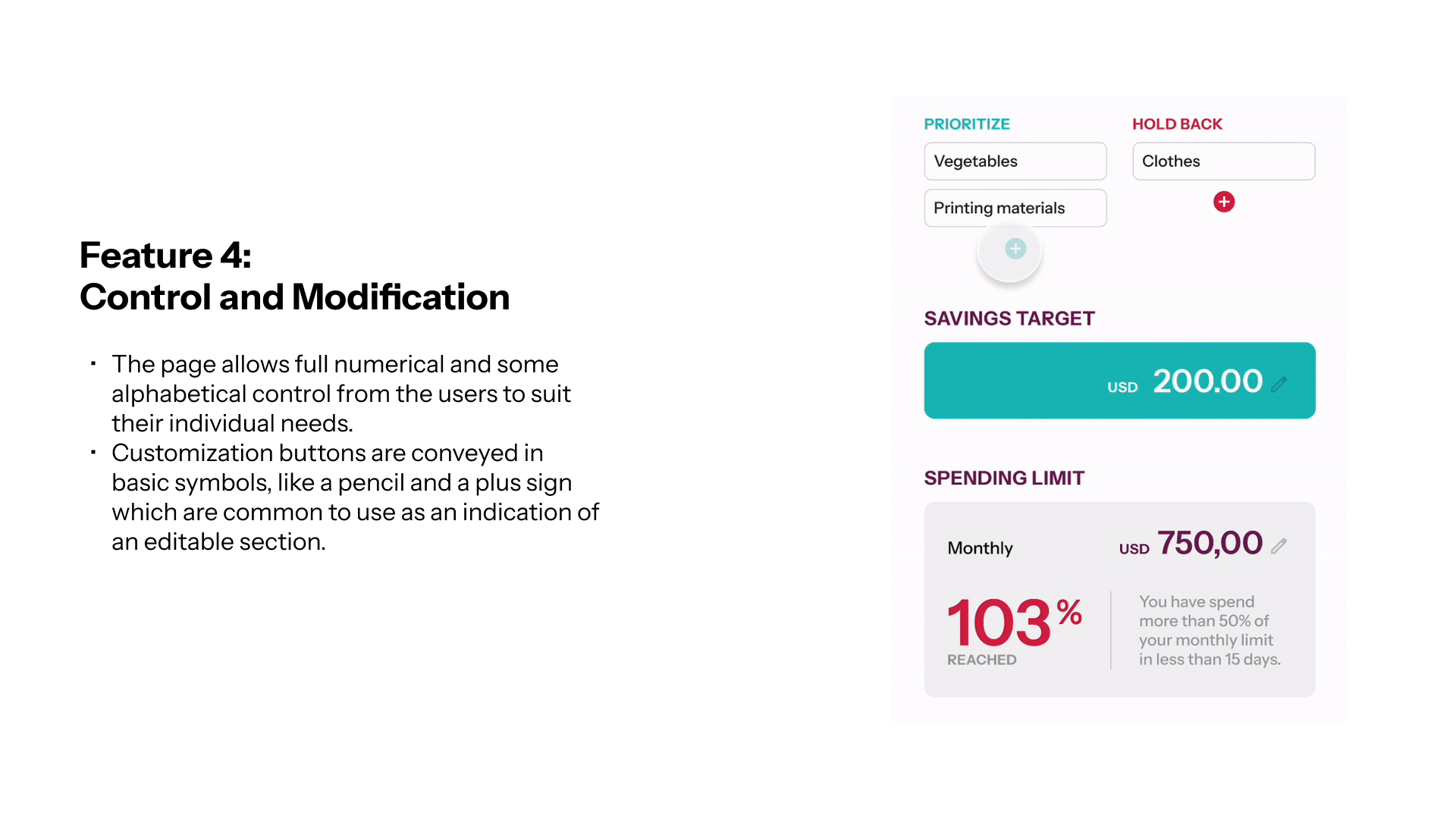Click the PRIORITIZE column heading
The width and height of the screenshot is (1456, 819).
967,124
